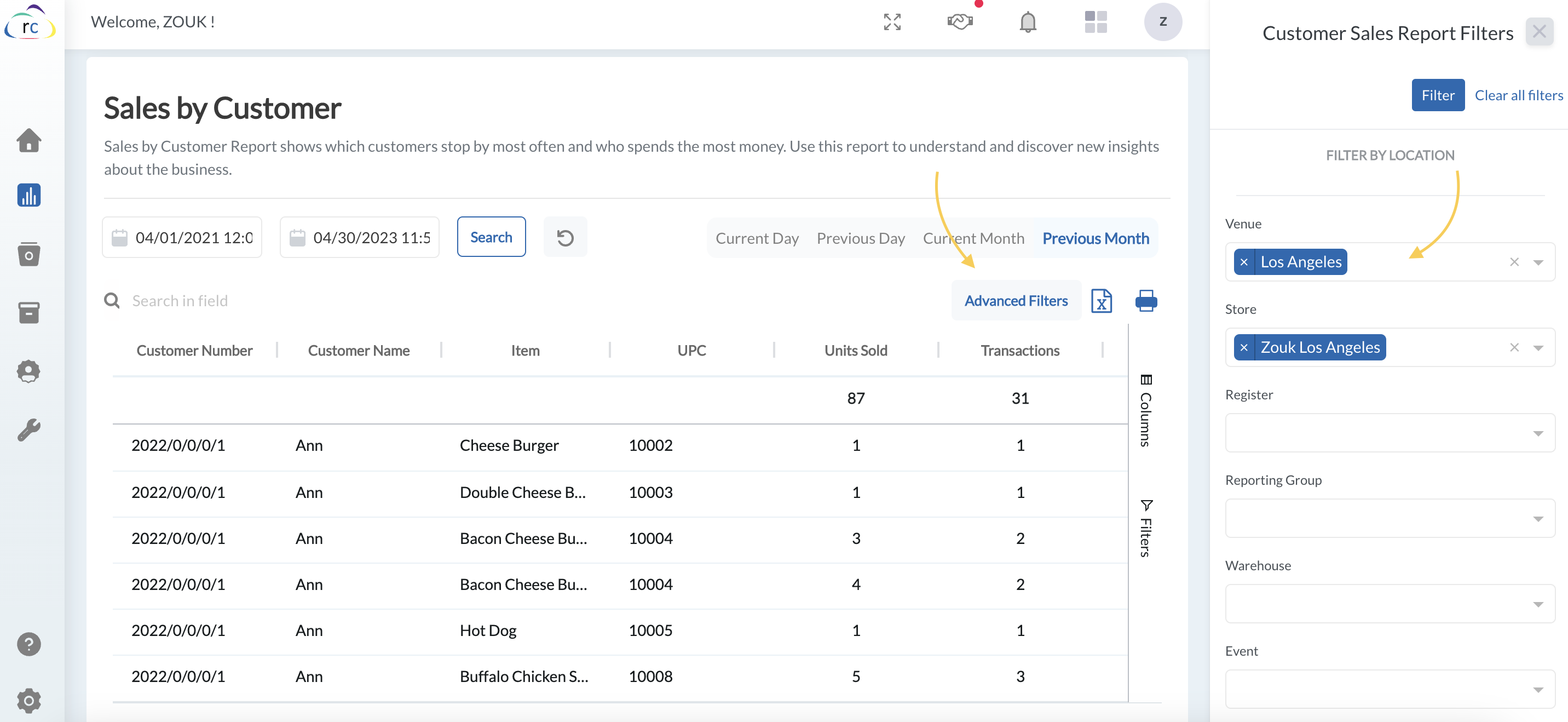Sort by Units Sold column
1568x722 pixels.
tap(855, 351)
